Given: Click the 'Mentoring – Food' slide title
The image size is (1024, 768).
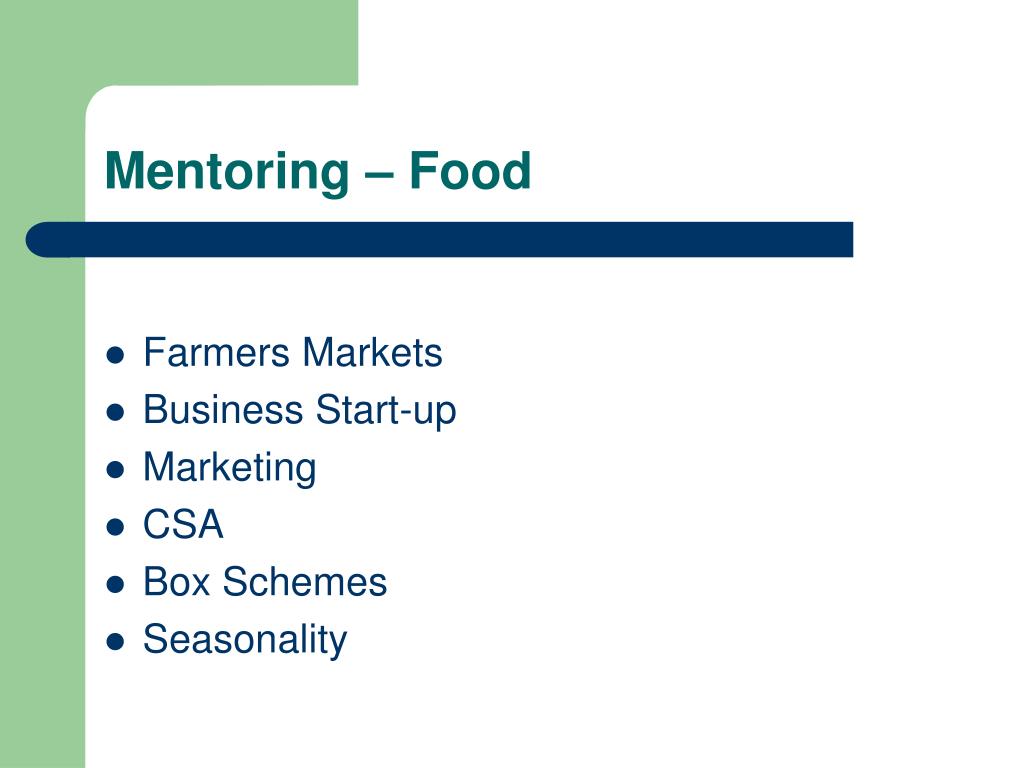Looking at the screenshot, I should (x=317, y=171).
